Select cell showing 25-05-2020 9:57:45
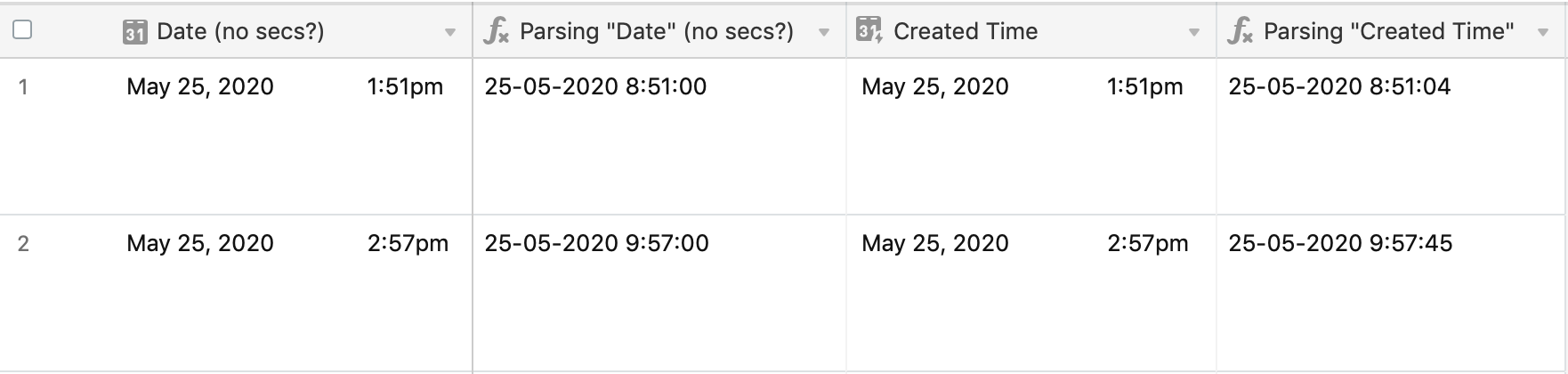1568x374 pixels. click(1389, 293)
